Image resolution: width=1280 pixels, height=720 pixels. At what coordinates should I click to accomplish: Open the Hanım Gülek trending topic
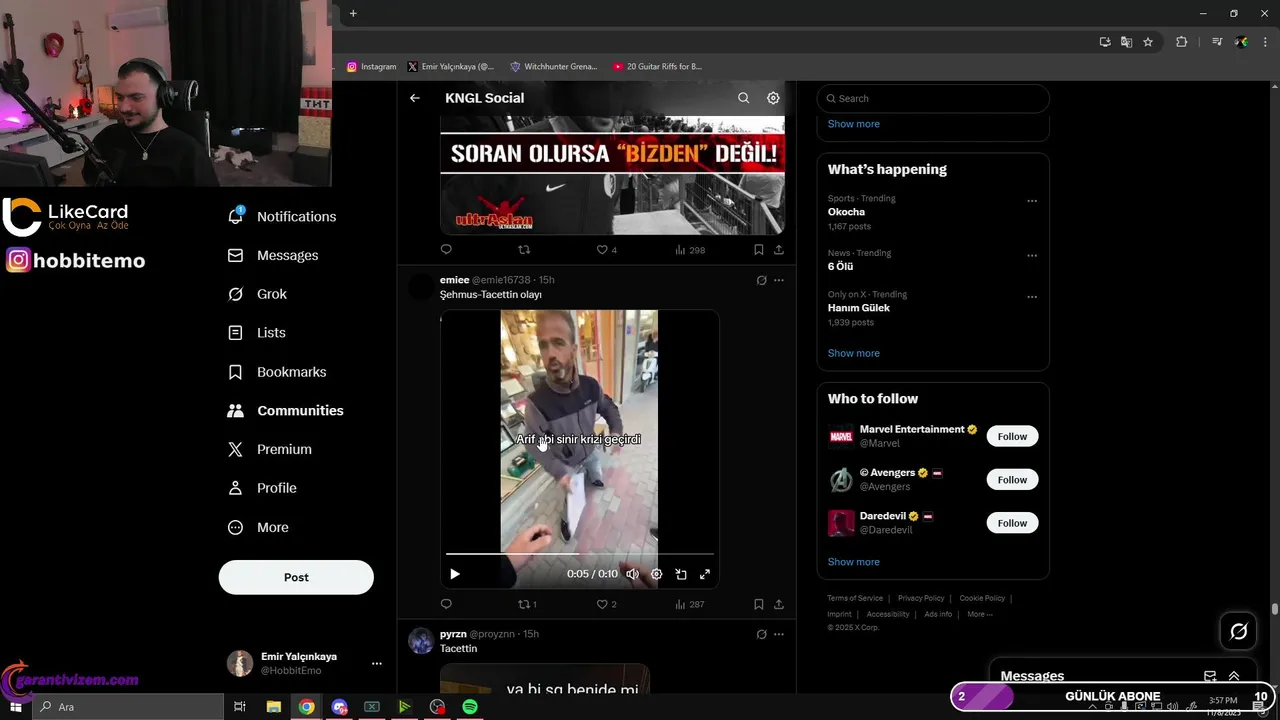tap(859, 308)
